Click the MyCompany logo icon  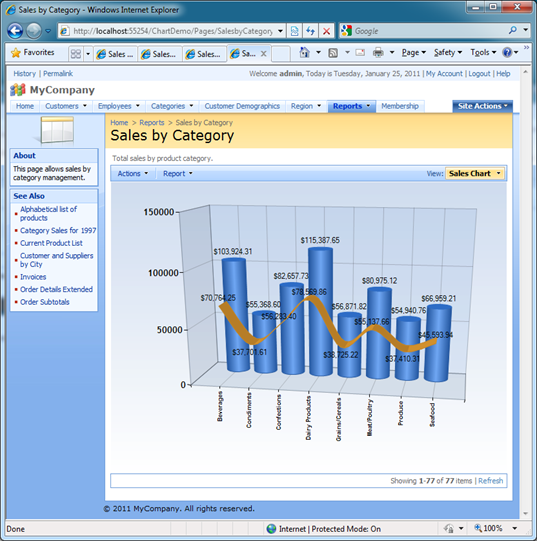[x=18, y=90]
